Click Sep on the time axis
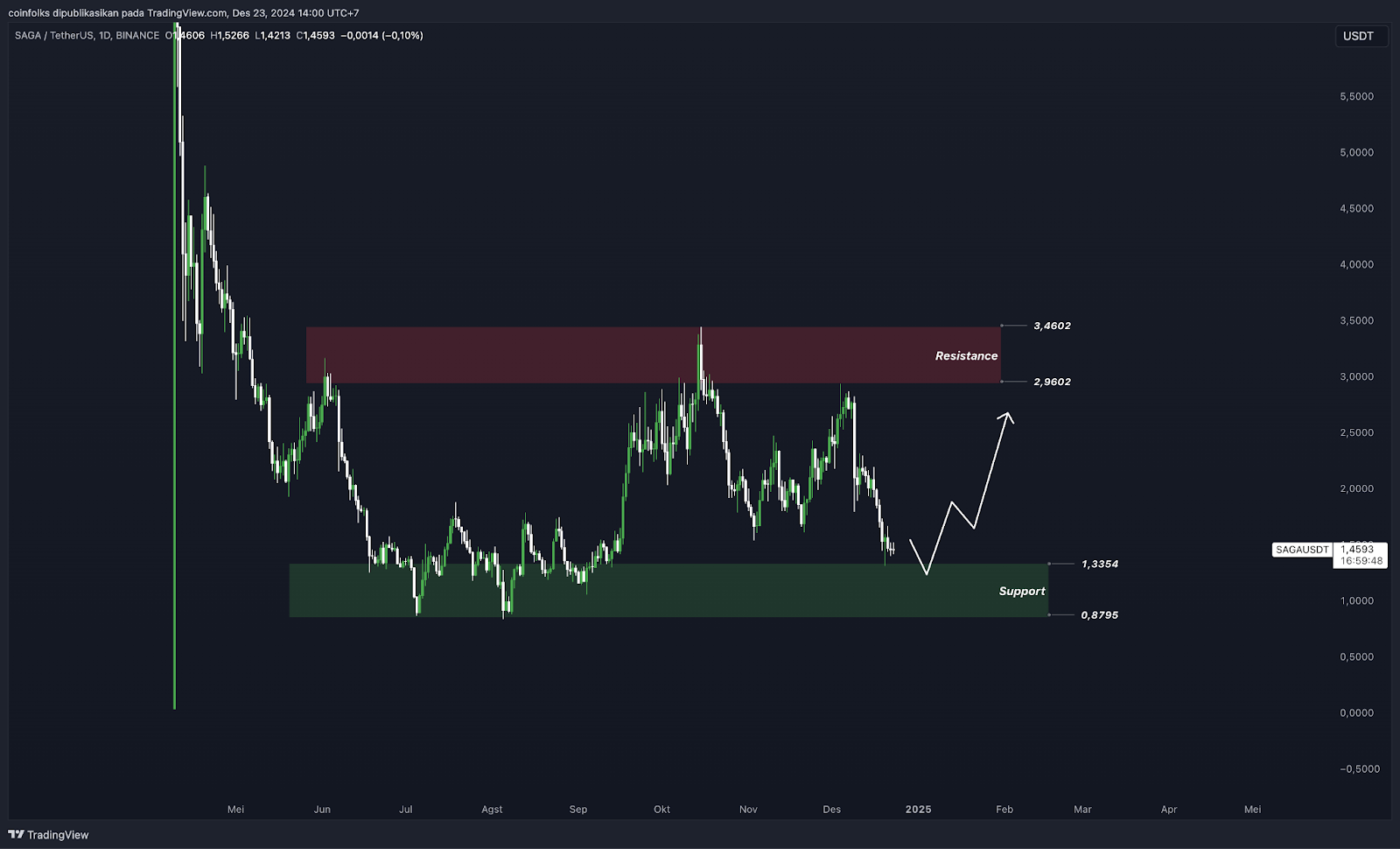This screenshot has width=1400, height=849. [x=578, y=810]
